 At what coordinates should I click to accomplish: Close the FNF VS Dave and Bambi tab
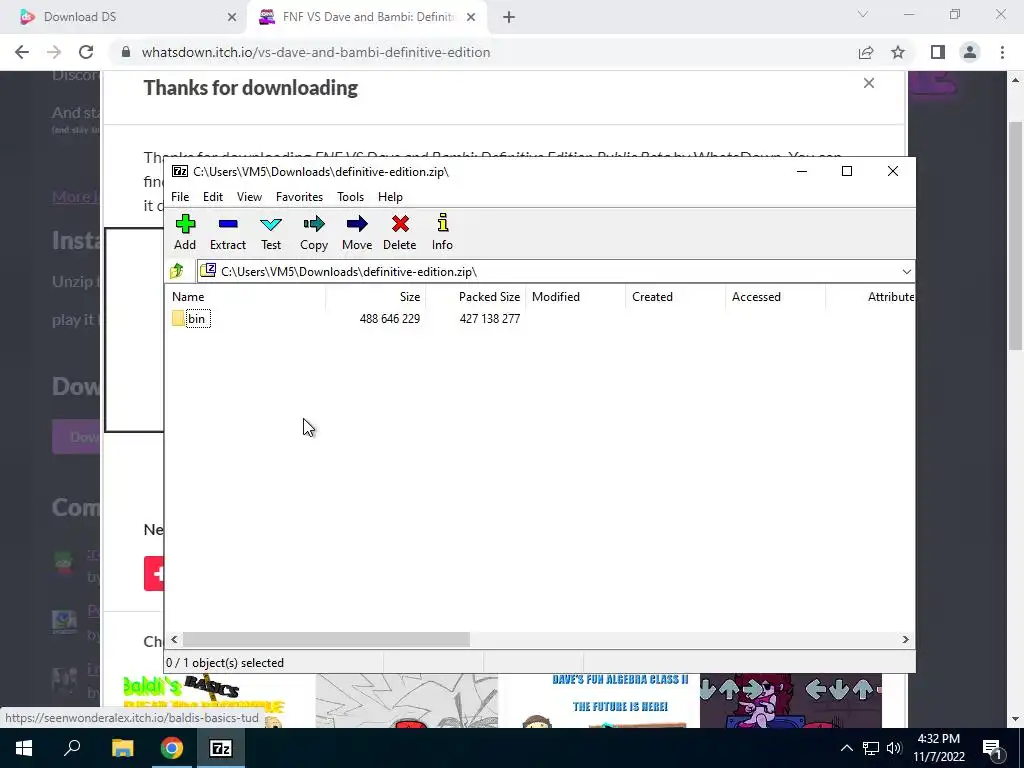(471, 18)
